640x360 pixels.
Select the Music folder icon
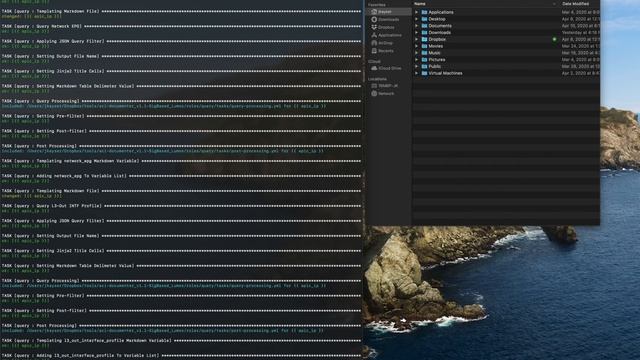(x=424, y=53)
